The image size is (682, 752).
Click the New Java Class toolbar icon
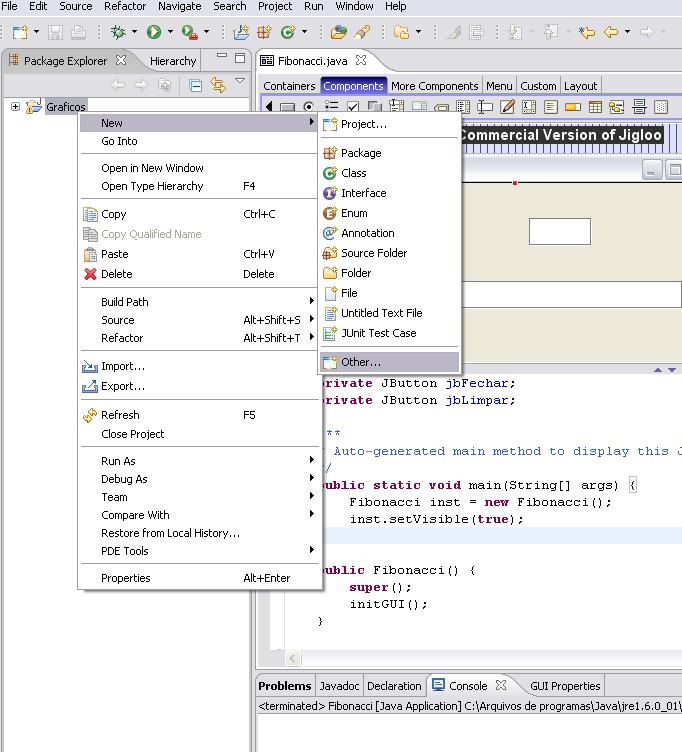click(289, 32)
